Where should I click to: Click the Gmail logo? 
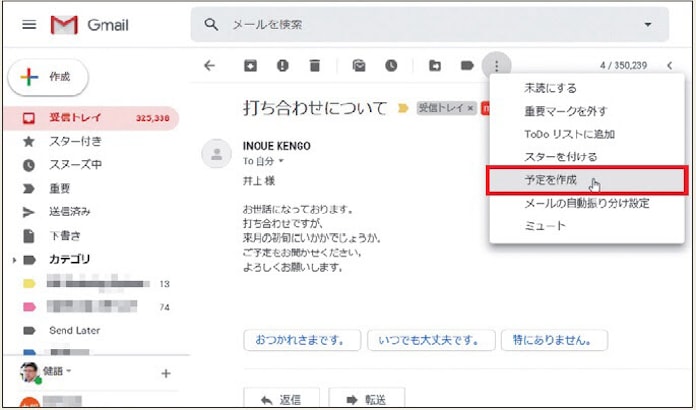pyautogui.click(x=90, y=25)
